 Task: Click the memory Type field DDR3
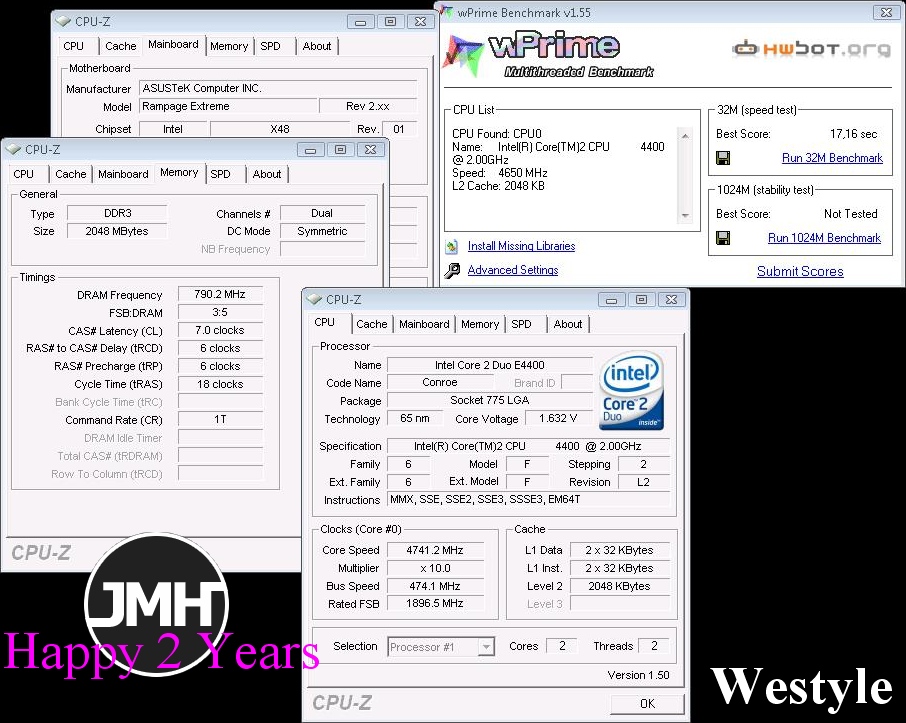[117, 213]
